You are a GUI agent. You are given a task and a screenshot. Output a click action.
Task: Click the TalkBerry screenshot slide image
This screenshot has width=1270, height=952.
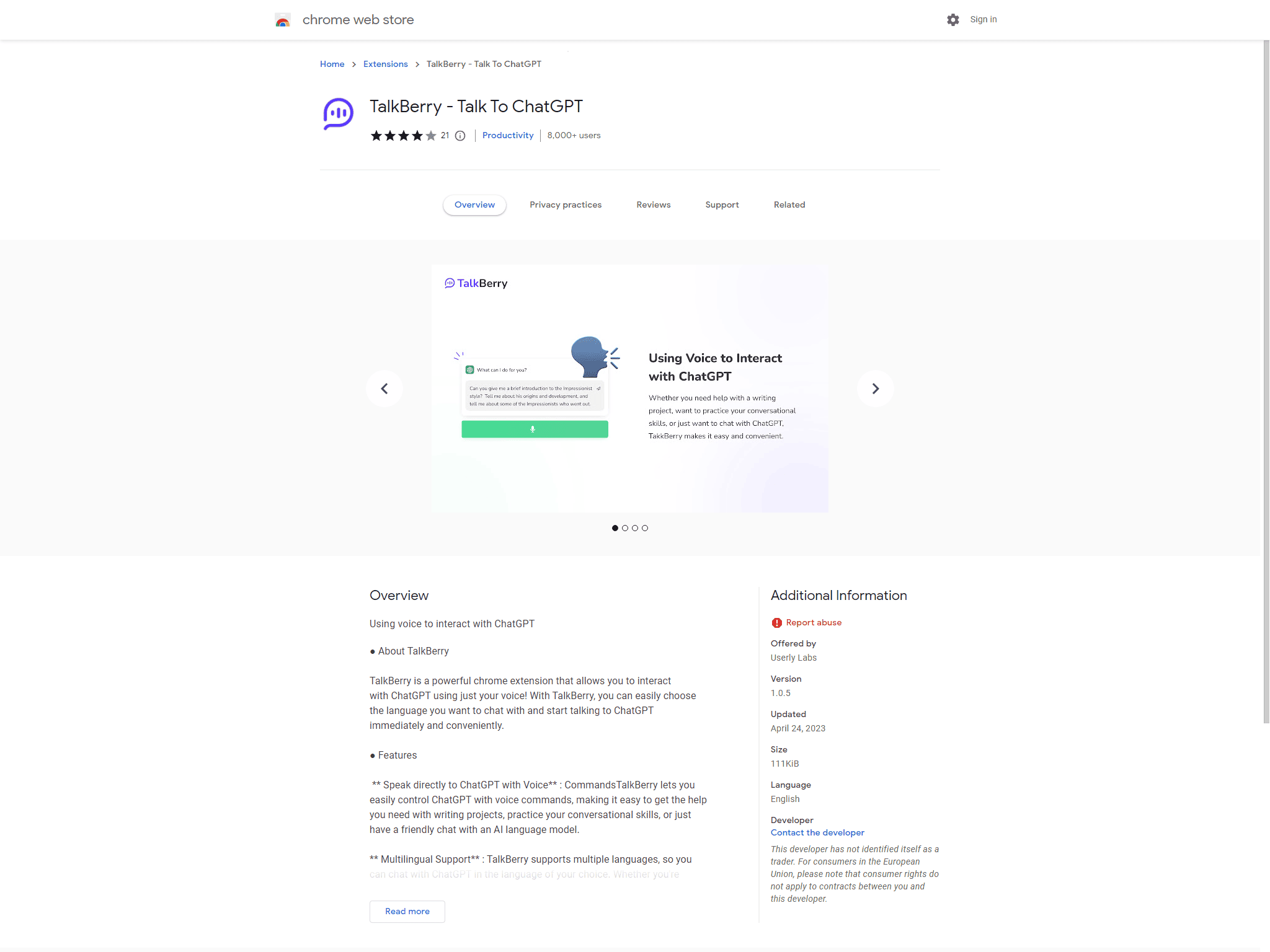pos(630,389)
